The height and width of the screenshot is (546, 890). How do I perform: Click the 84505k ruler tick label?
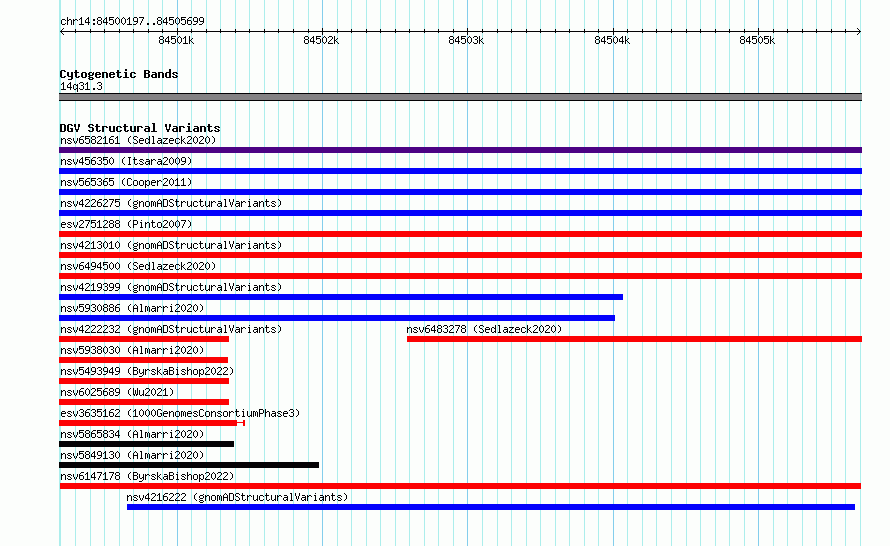tap(757, 40)
